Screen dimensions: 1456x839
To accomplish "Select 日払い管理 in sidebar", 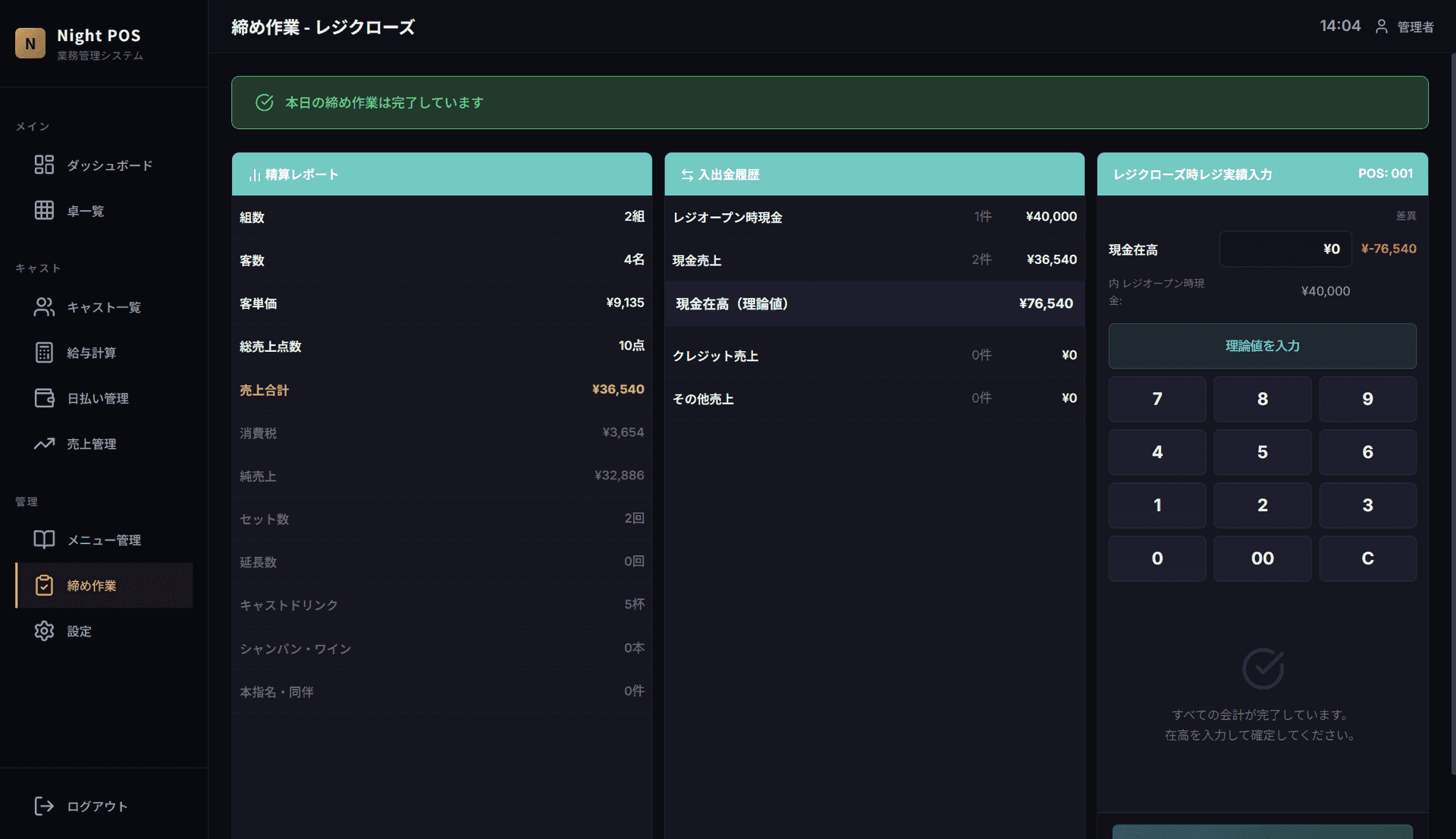I will (x=104, y=398).
